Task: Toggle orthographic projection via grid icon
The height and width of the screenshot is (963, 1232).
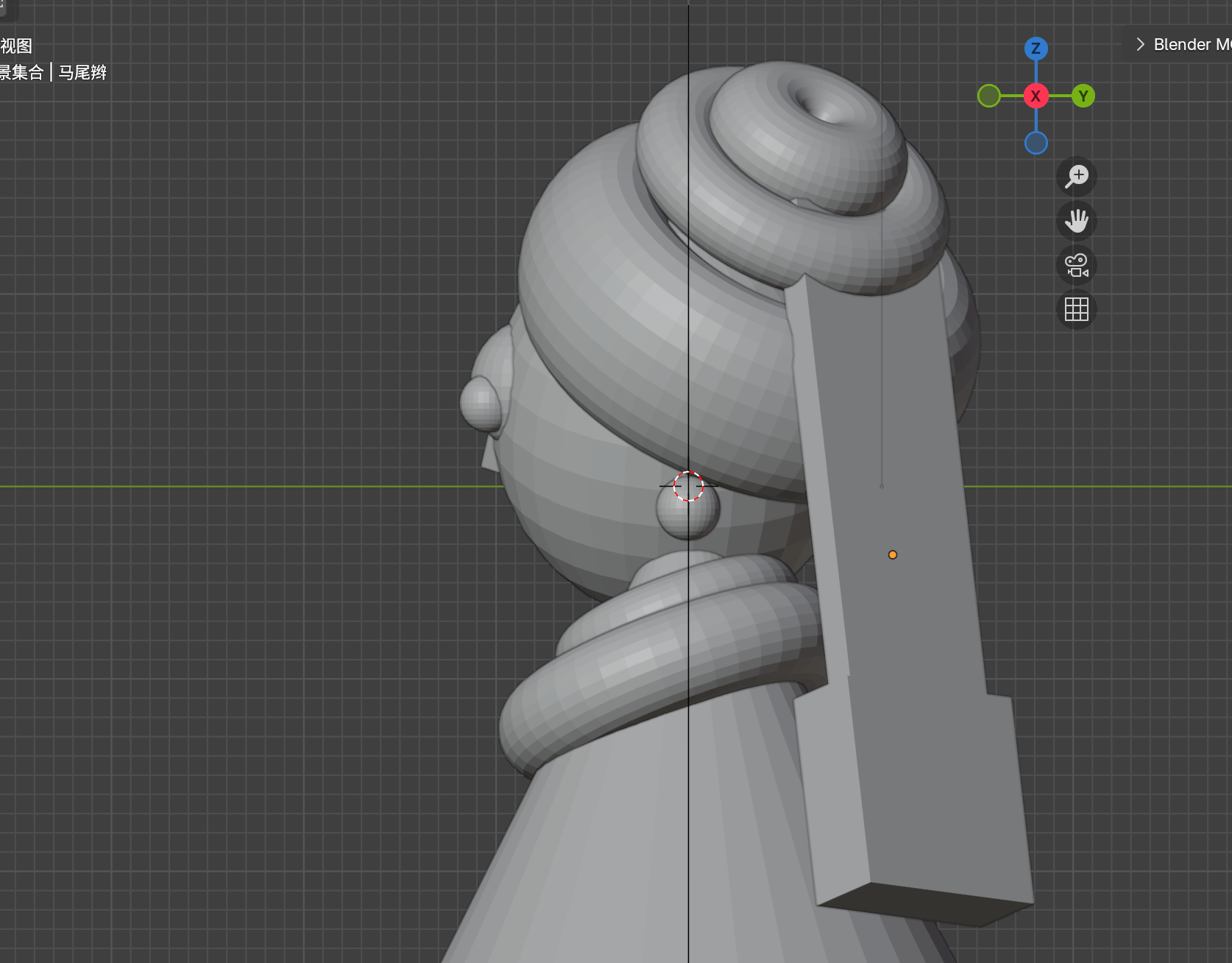Action: click(1076, 310)
